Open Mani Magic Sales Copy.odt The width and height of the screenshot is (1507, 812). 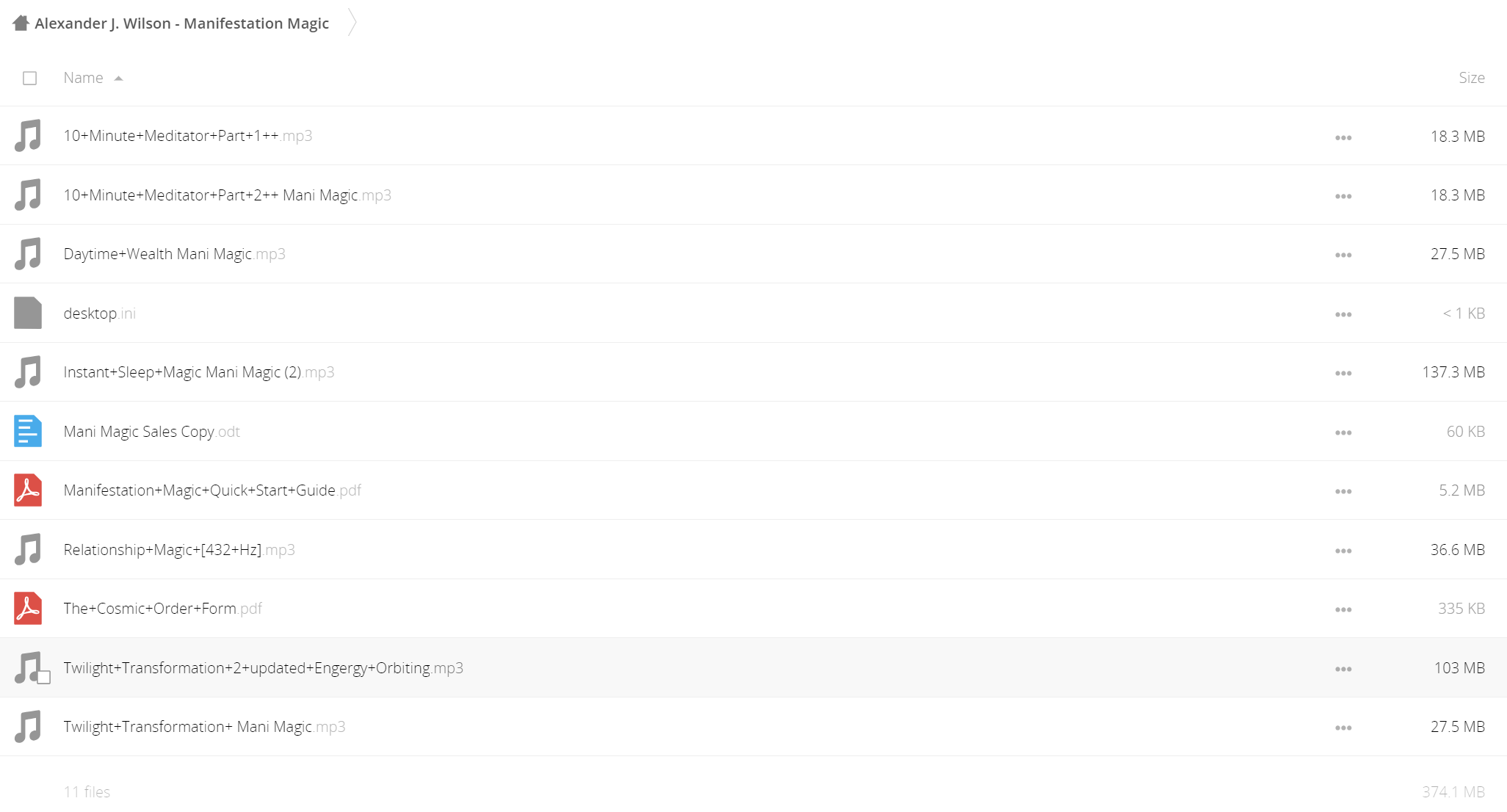pyautogui.click(x=152, y=432)
